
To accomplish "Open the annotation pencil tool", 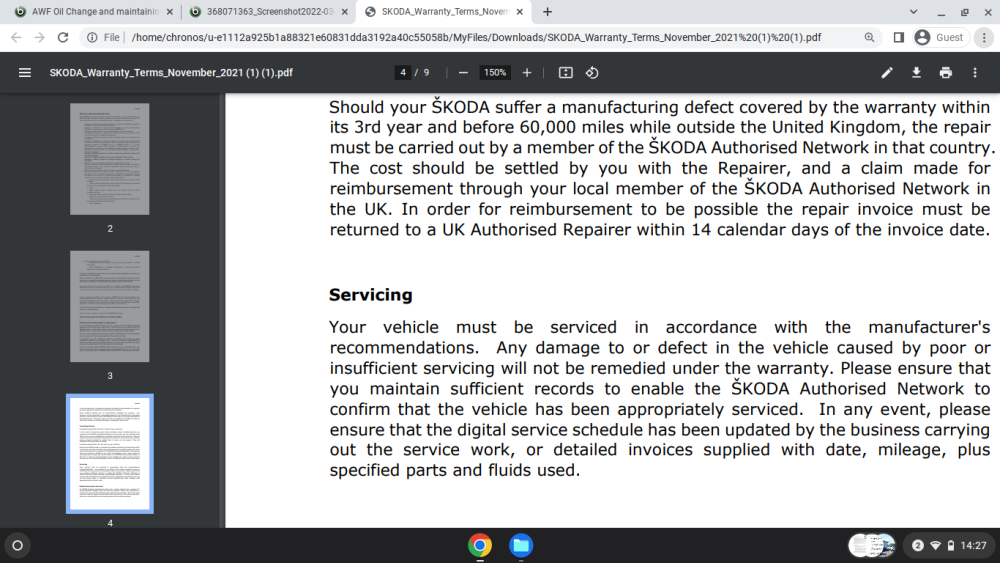I will pos(887,73).
